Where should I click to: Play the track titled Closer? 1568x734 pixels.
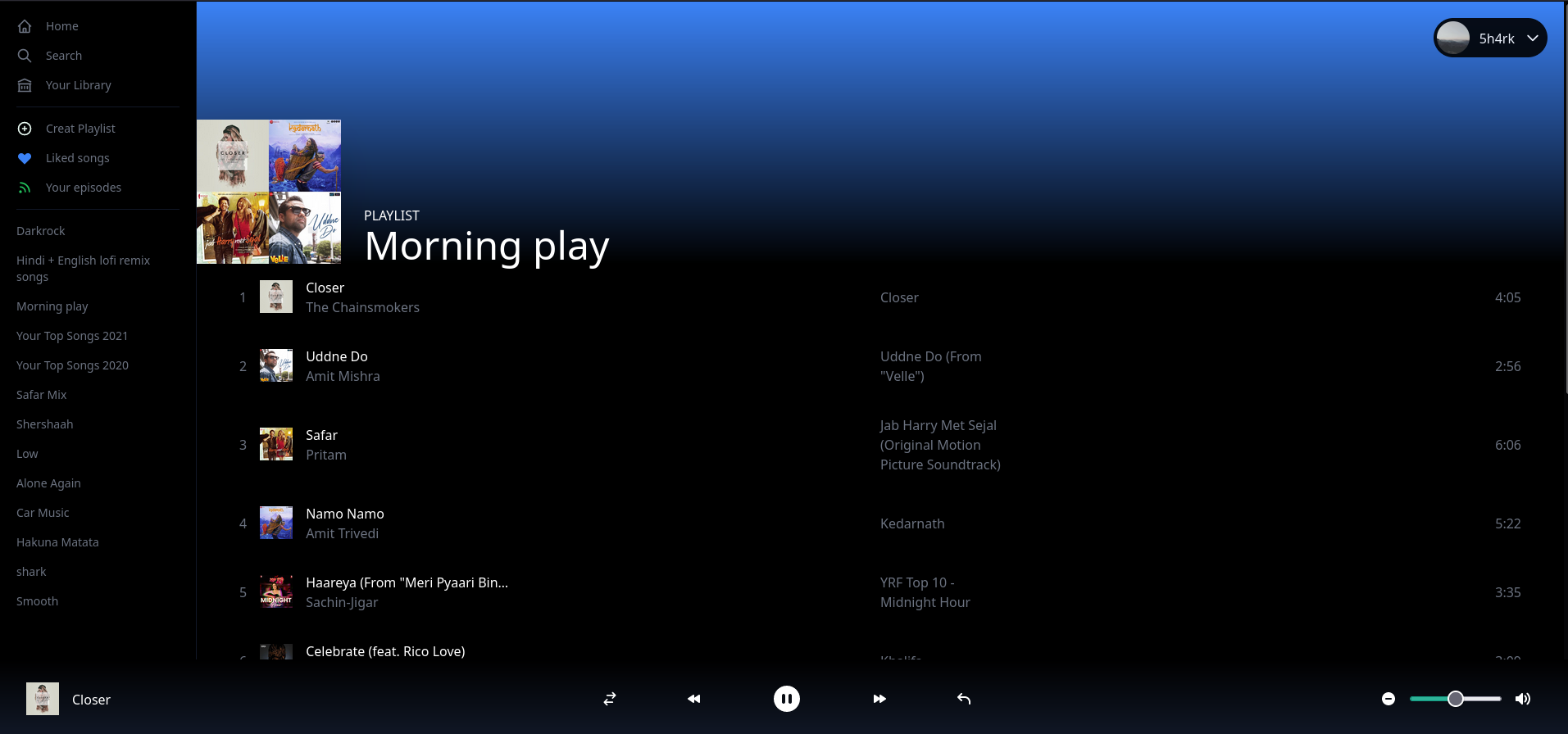click(325, 288)
